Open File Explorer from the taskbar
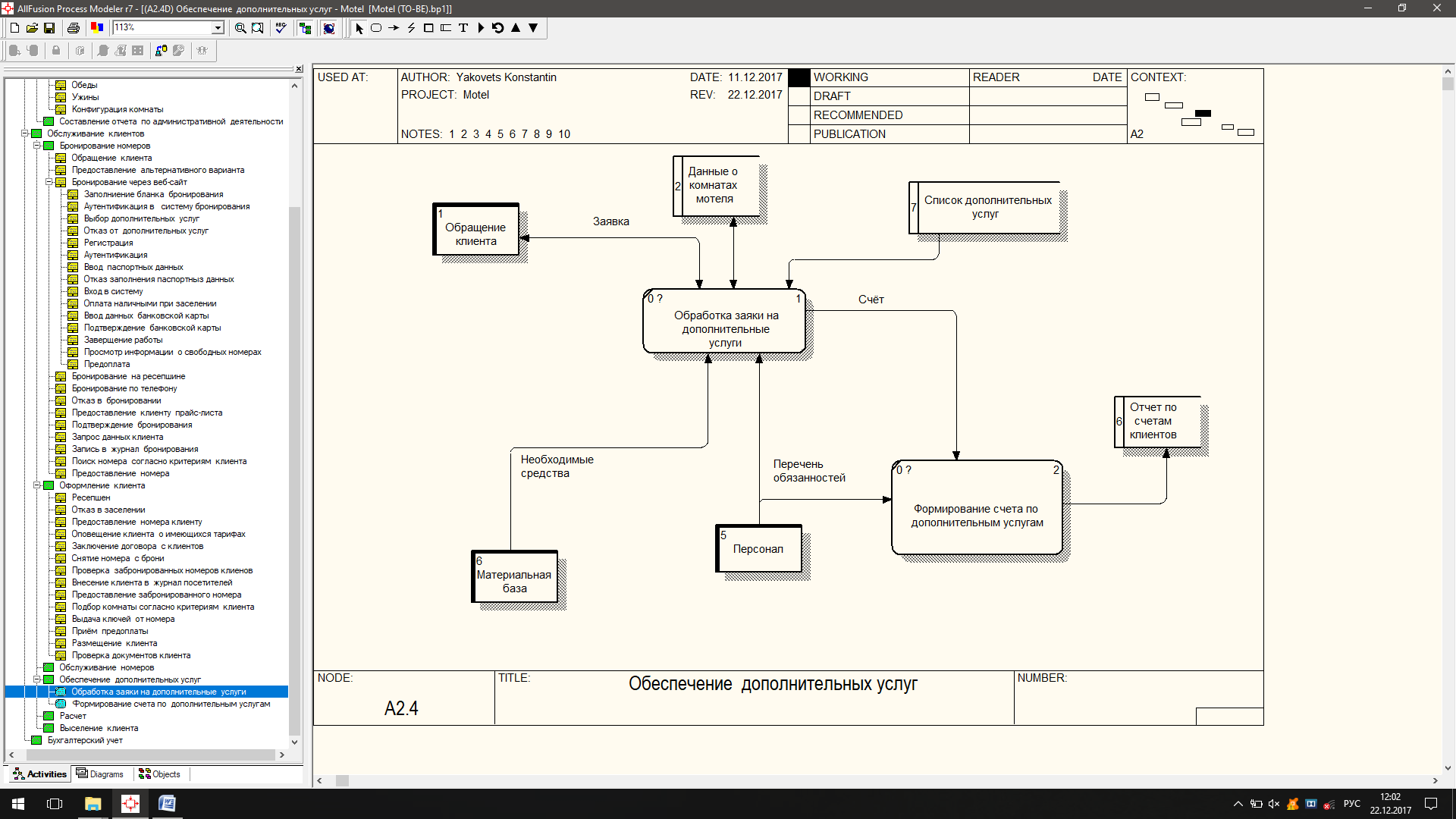Viewport: 1456px width, 819px height. tap(93, 804)
